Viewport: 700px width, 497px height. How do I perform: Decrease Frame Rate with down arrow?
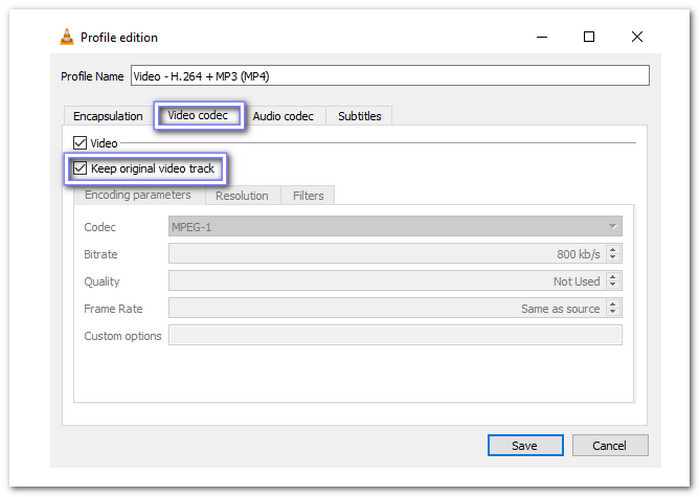(x=613, y=312)
